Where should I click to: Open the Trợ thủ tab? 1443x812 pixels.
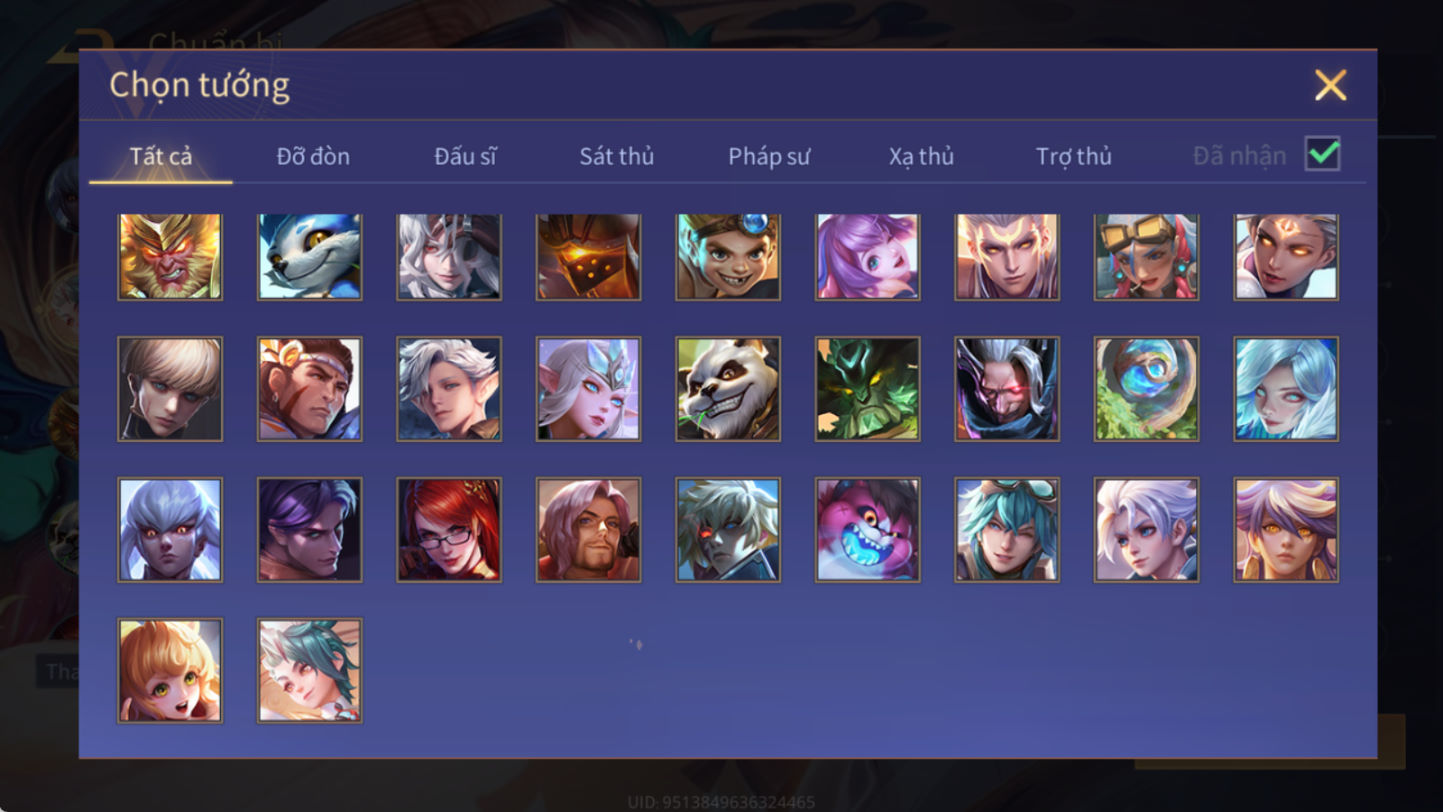1074,156
